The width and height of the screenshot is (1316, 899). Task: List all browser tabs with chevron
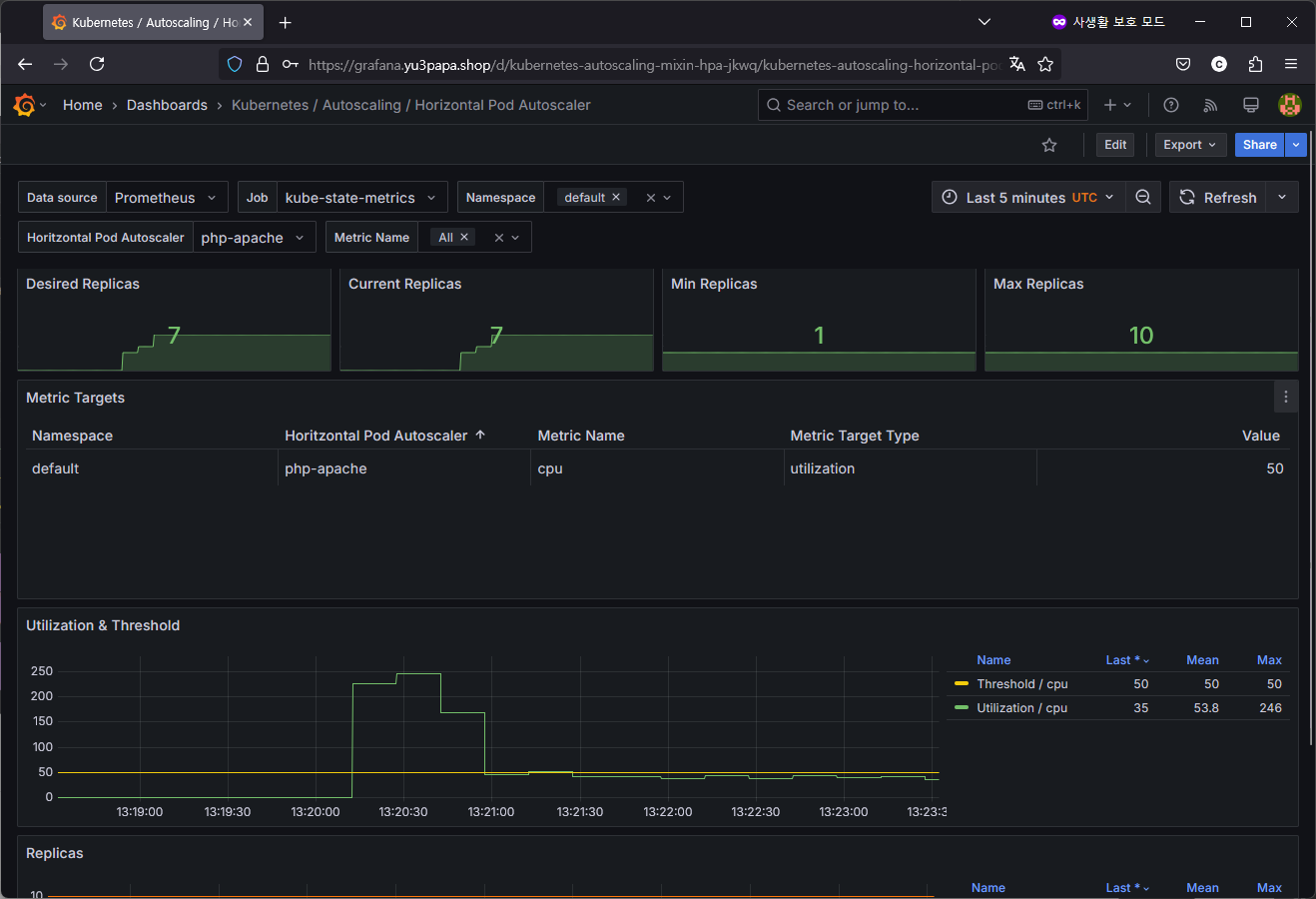click(x=985, y=22)
